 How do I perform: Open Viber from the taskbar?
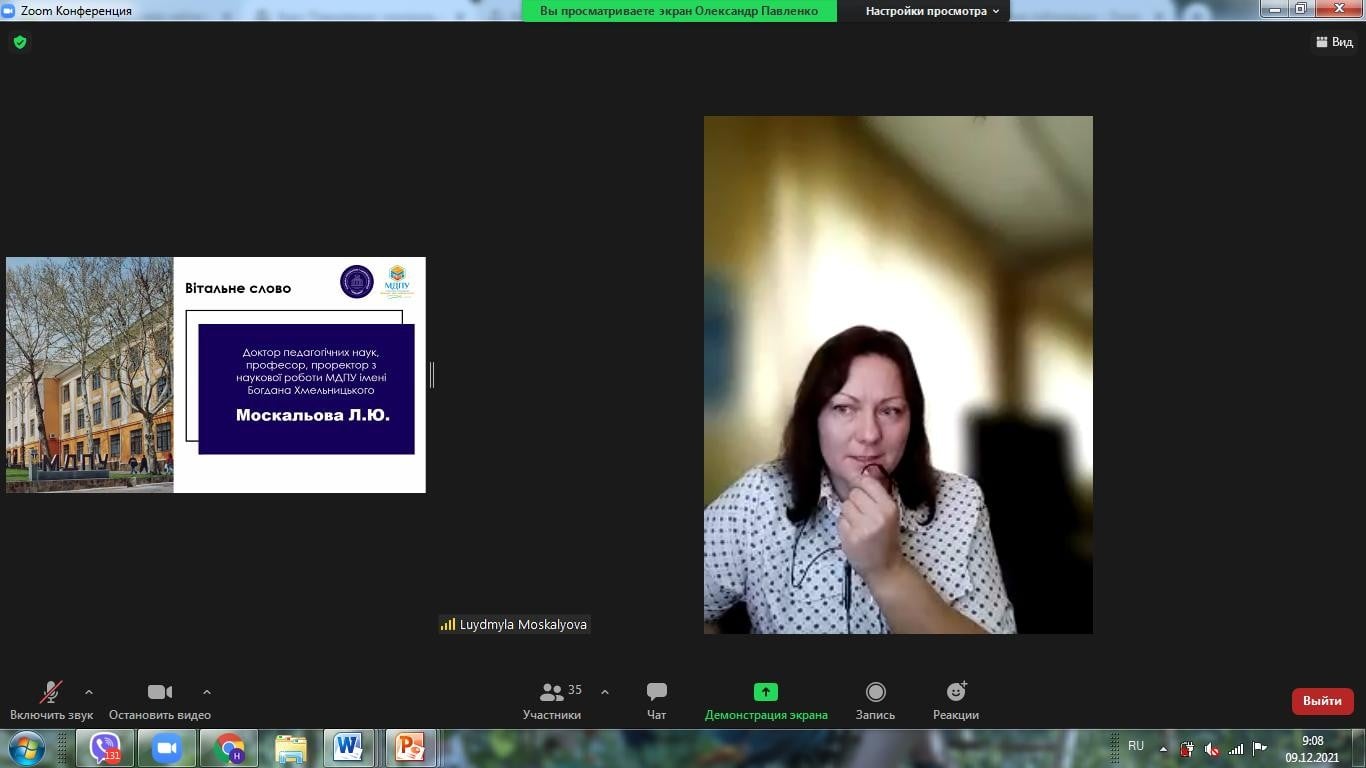click(x=105, y=748)
